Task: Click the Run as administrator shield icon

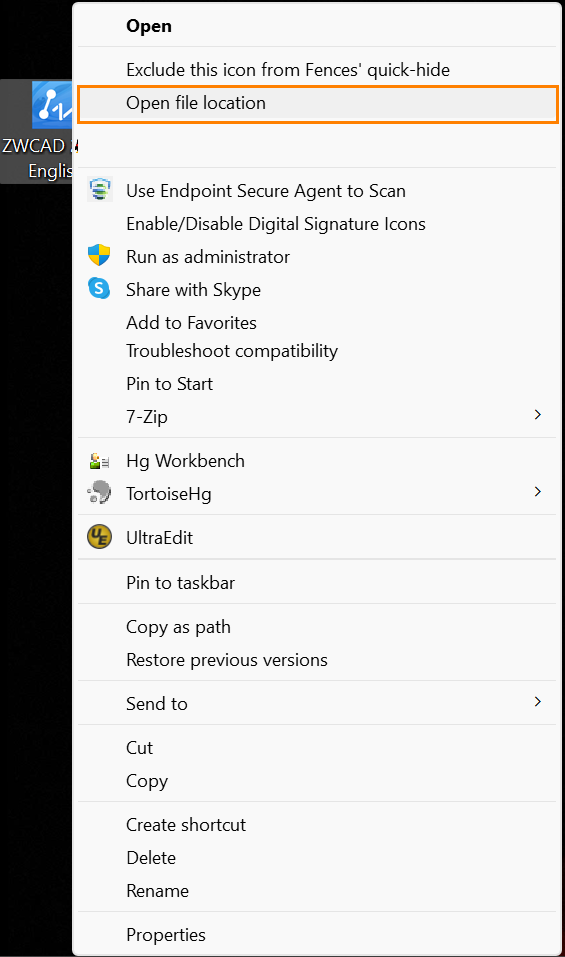Action: pyautogui.click(x=99, y=255)
